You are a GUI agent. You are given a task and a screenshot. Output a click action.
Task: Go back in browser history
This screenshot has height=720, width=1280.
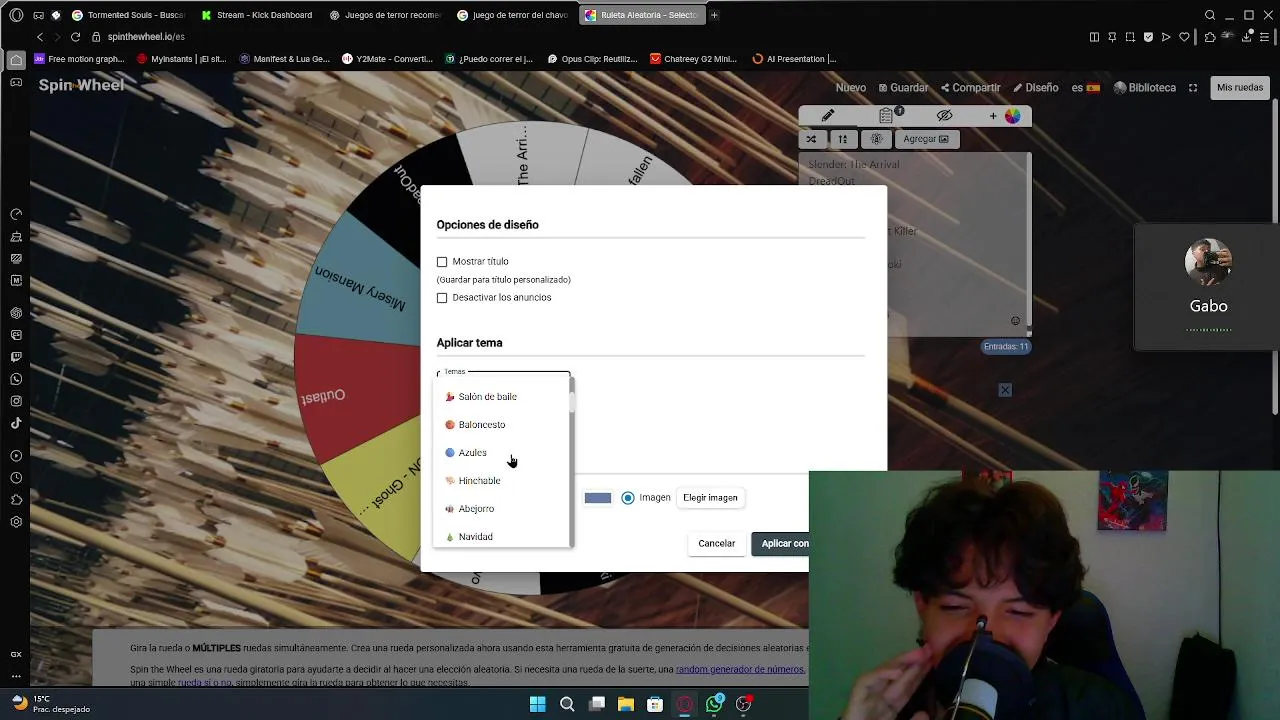click(x=40, y=37)
